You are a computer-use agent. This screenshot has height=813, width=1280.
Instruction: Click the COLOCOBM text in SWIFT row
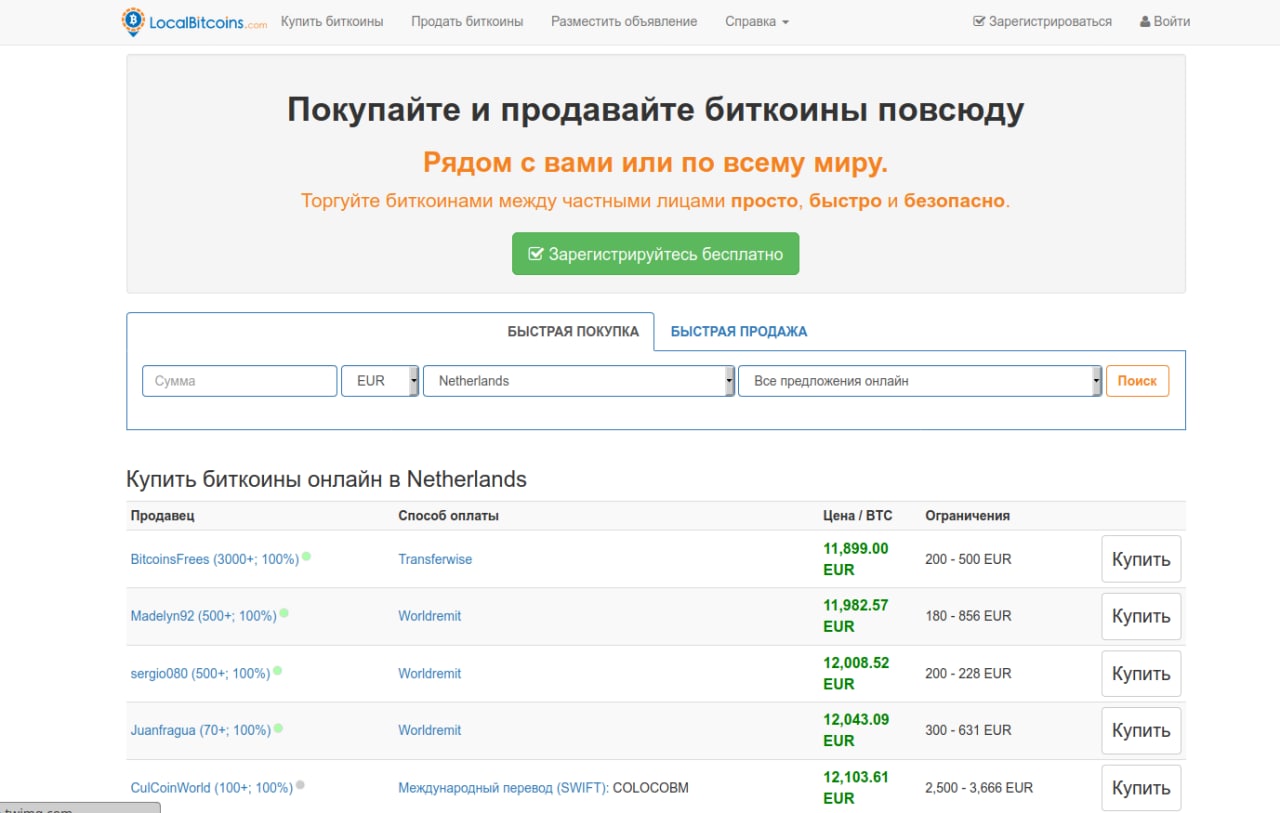(x=651, y=788)
